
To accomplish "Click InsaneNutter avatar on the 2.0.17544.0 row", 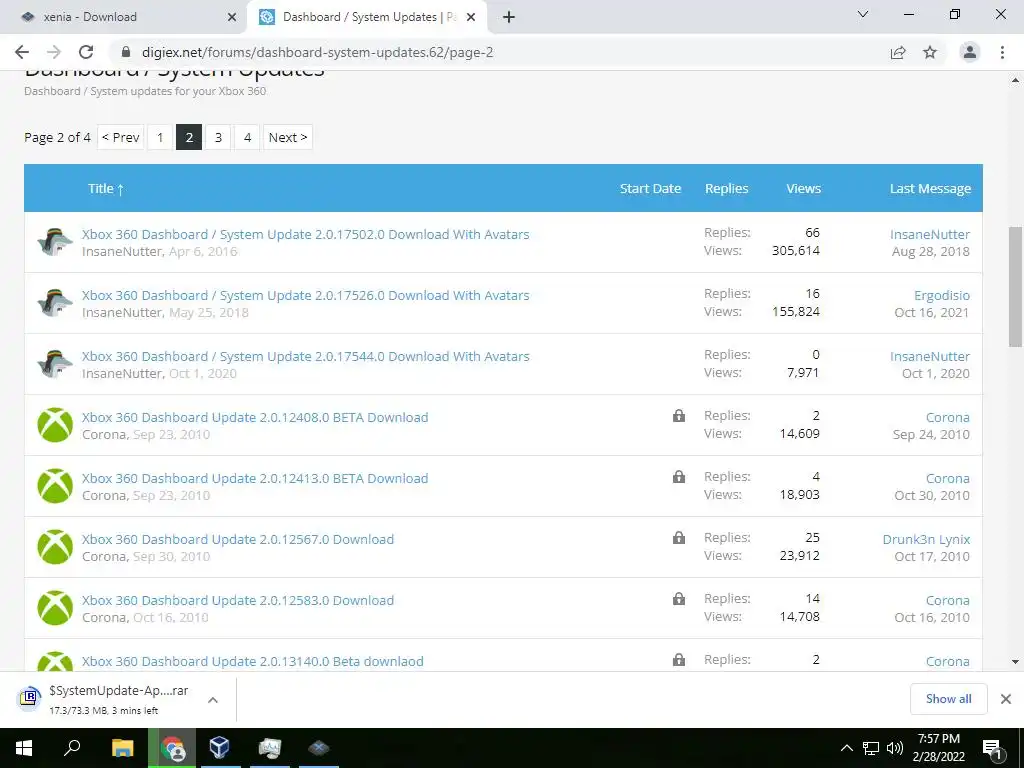I will pos(55,364).
